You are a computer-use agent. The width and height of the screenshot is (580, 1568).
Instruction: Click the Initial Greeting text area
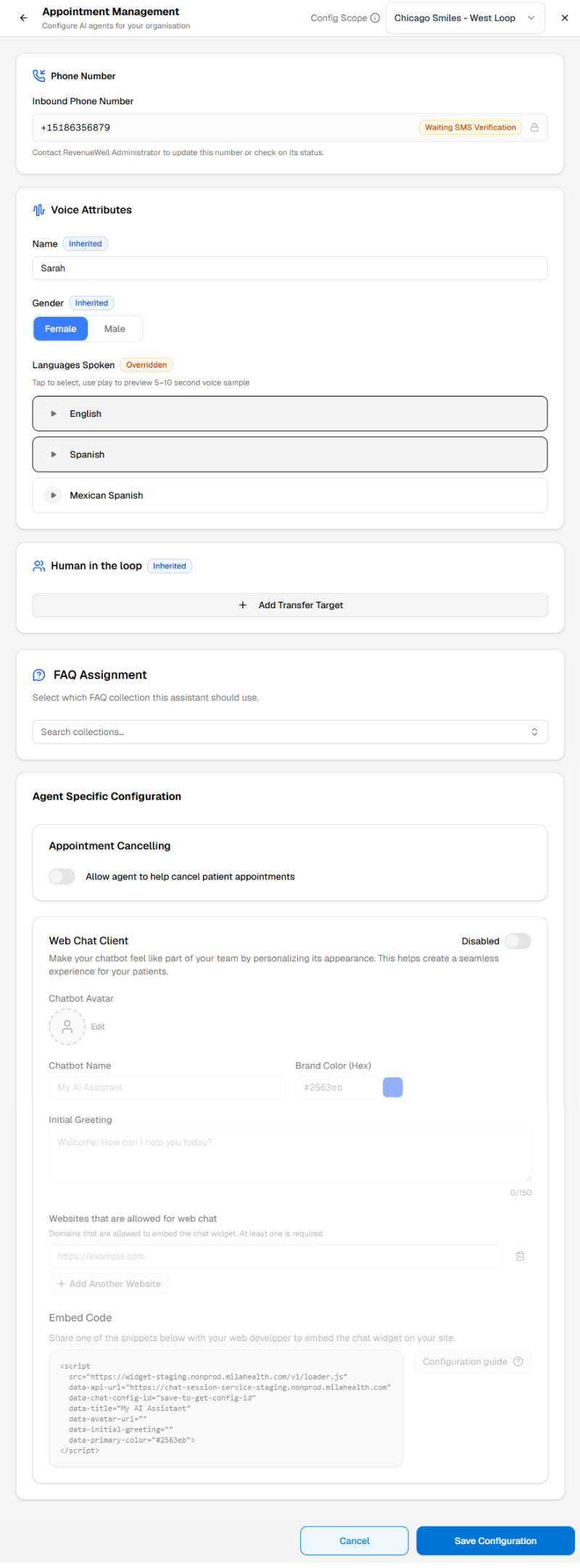tap(290, 1156)
